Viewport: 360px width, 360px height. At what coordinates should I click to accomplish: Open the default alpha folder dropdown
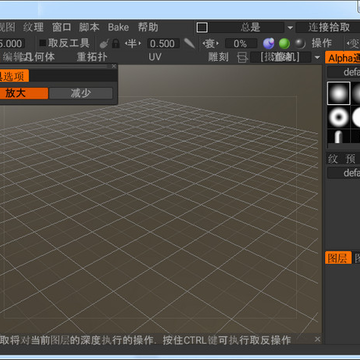344,72
